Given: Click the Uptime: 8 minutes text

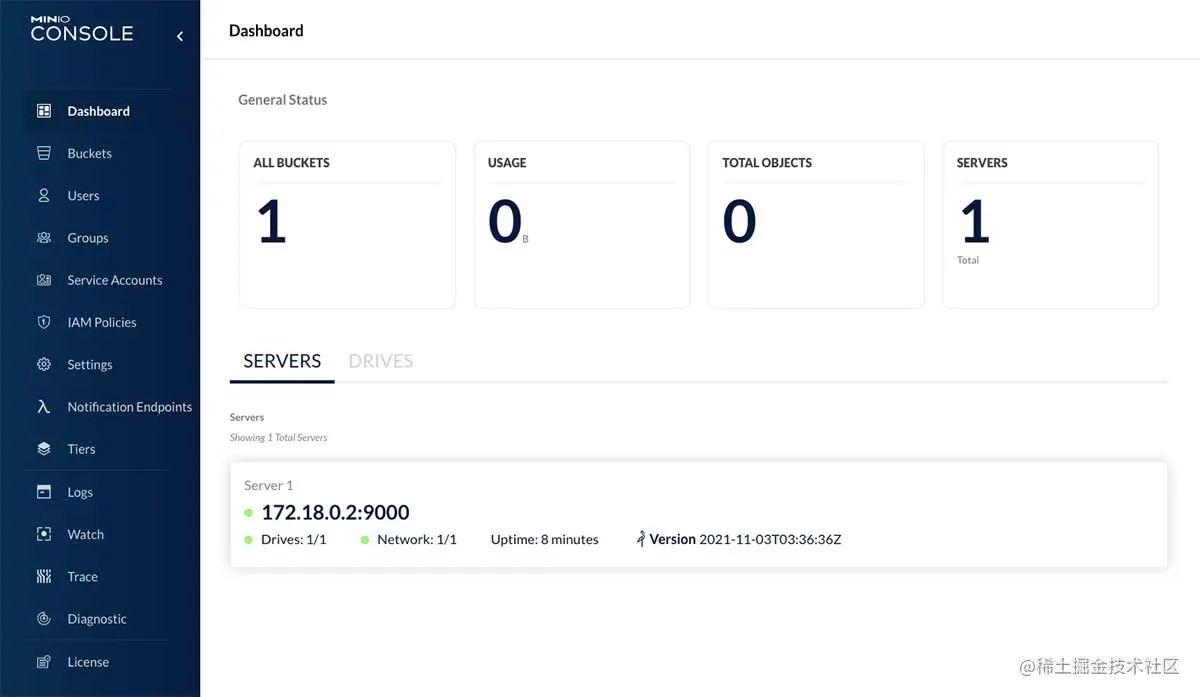Looking at the screenshot, I should tap(545, 539).
